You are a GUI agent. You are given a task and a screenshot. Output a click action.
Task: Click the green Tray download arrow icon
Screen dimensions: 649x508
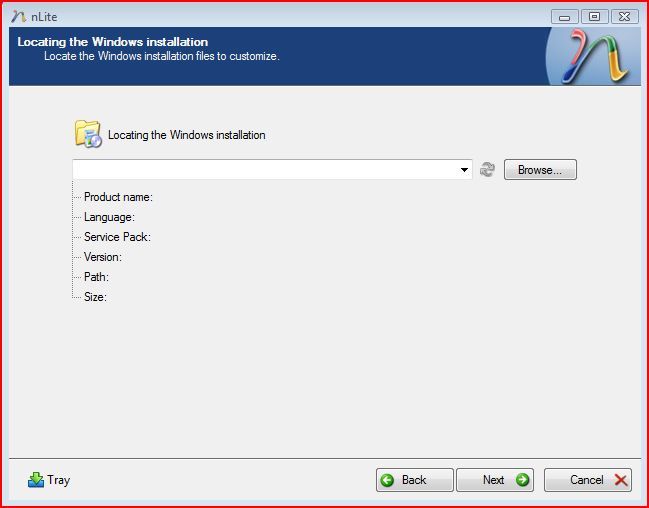tap(36, 480)
